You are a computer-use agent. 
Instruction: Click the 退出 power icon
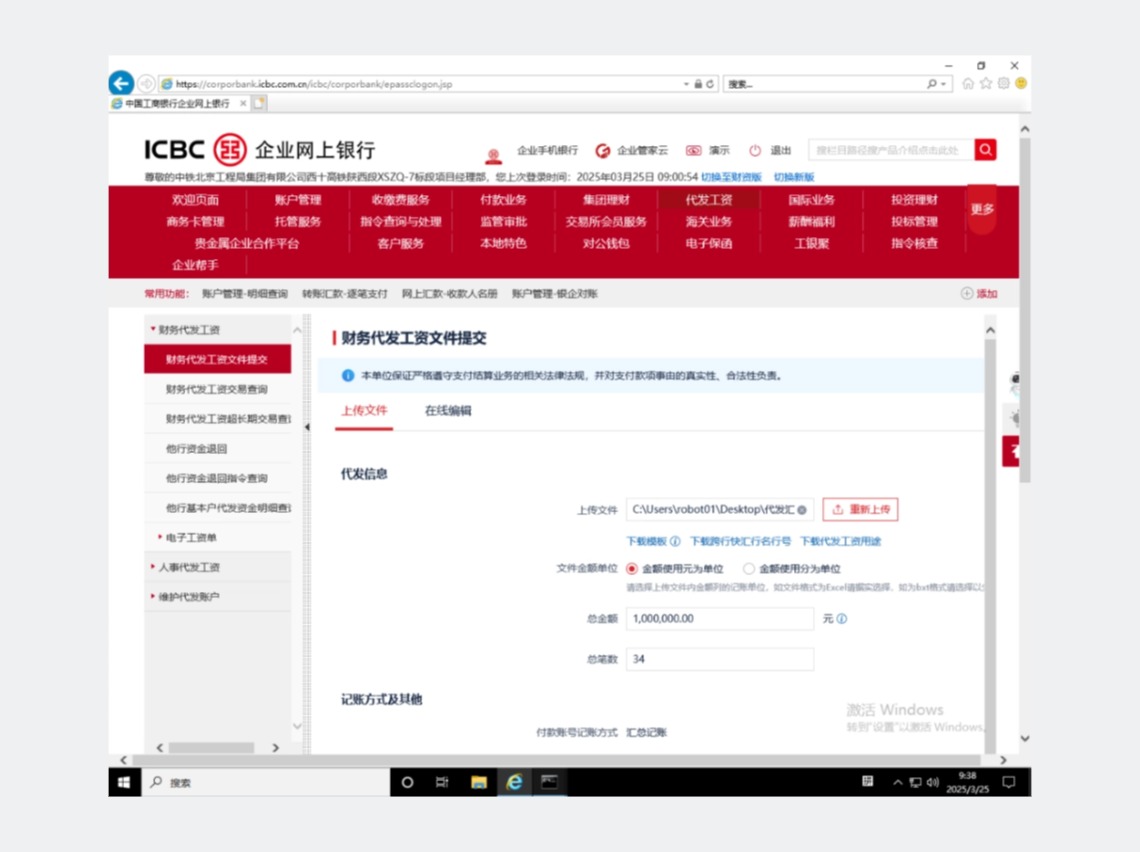click(755, 150)
